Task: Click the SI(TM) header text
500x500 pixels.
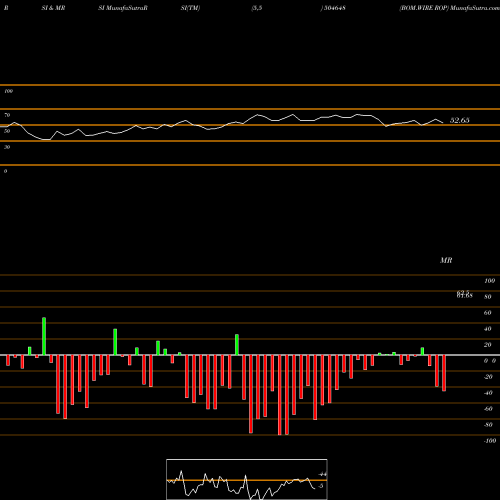Action: [190, 8]
